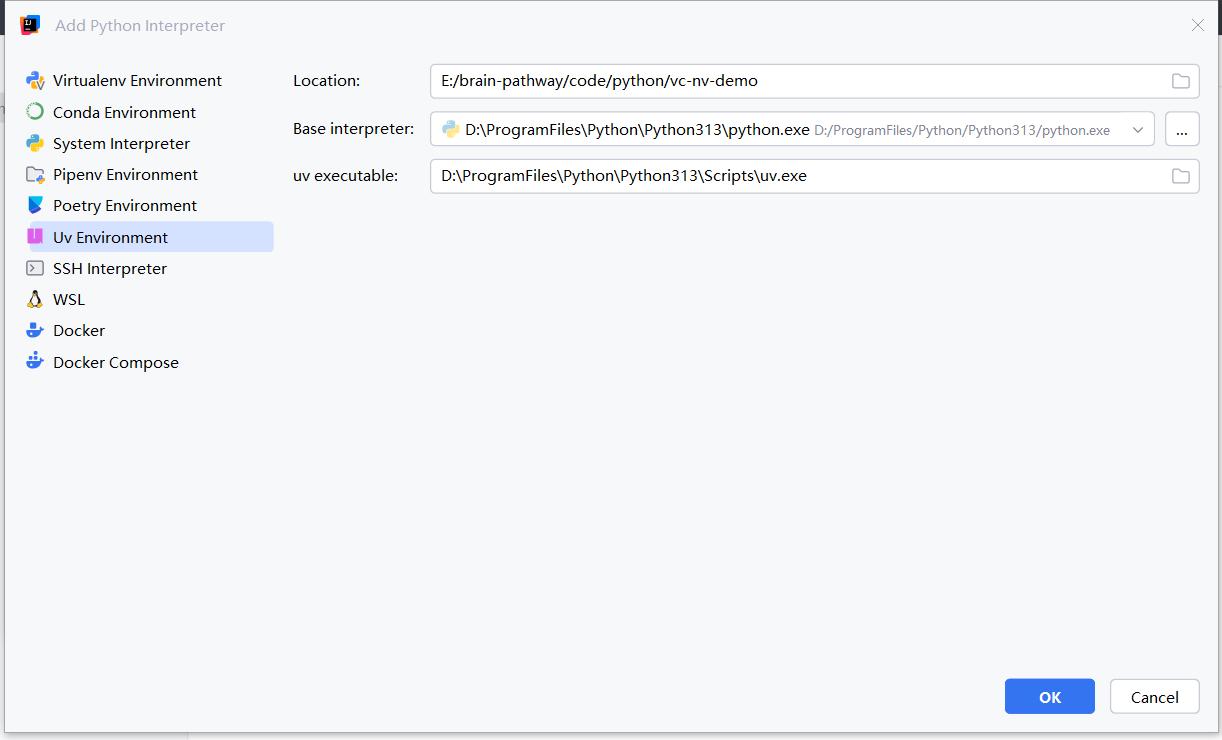Click the pink Uv Environment icon
Viewport: 1222px width, 740px height.
(35, 237)
